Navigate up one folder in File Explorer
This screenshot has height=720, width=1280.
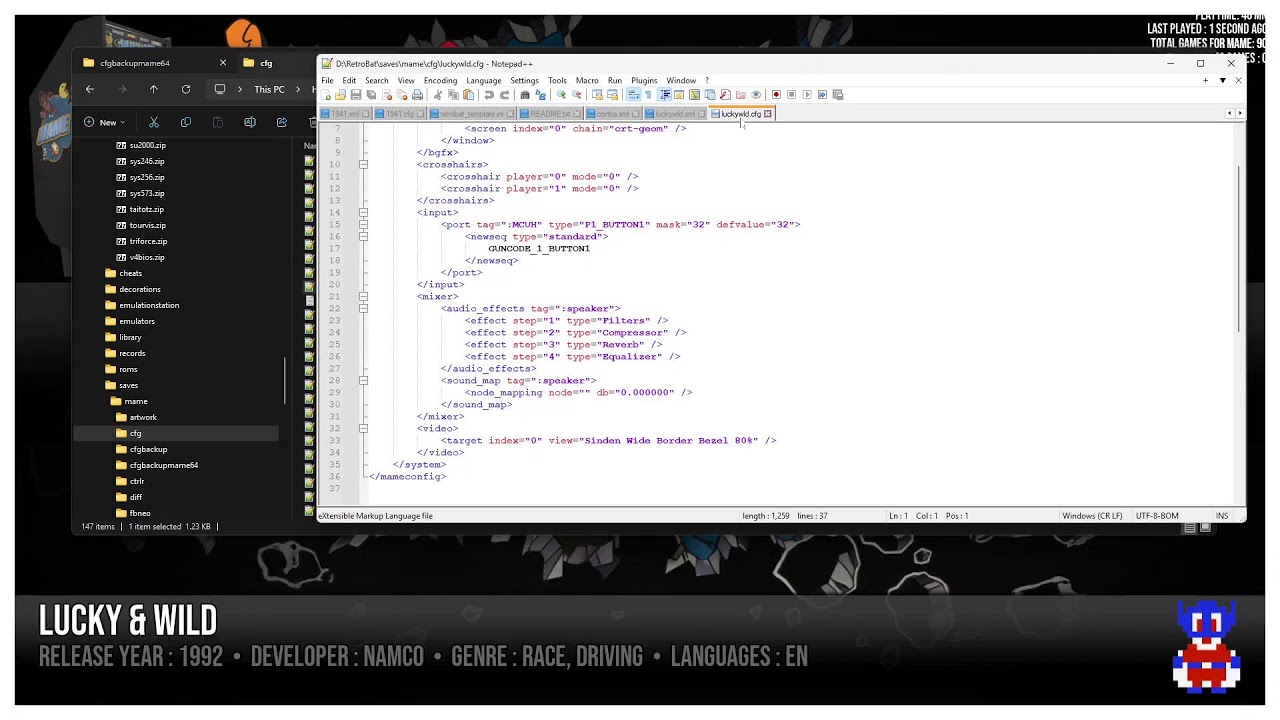tap(154, 89)
